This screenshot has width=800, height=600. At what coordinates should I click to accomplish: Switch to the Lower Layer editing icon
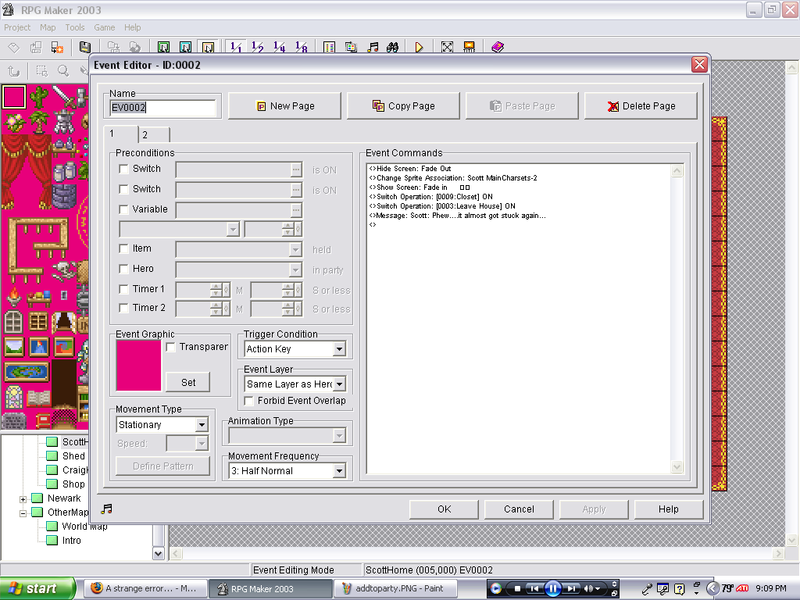click(164, 47)
